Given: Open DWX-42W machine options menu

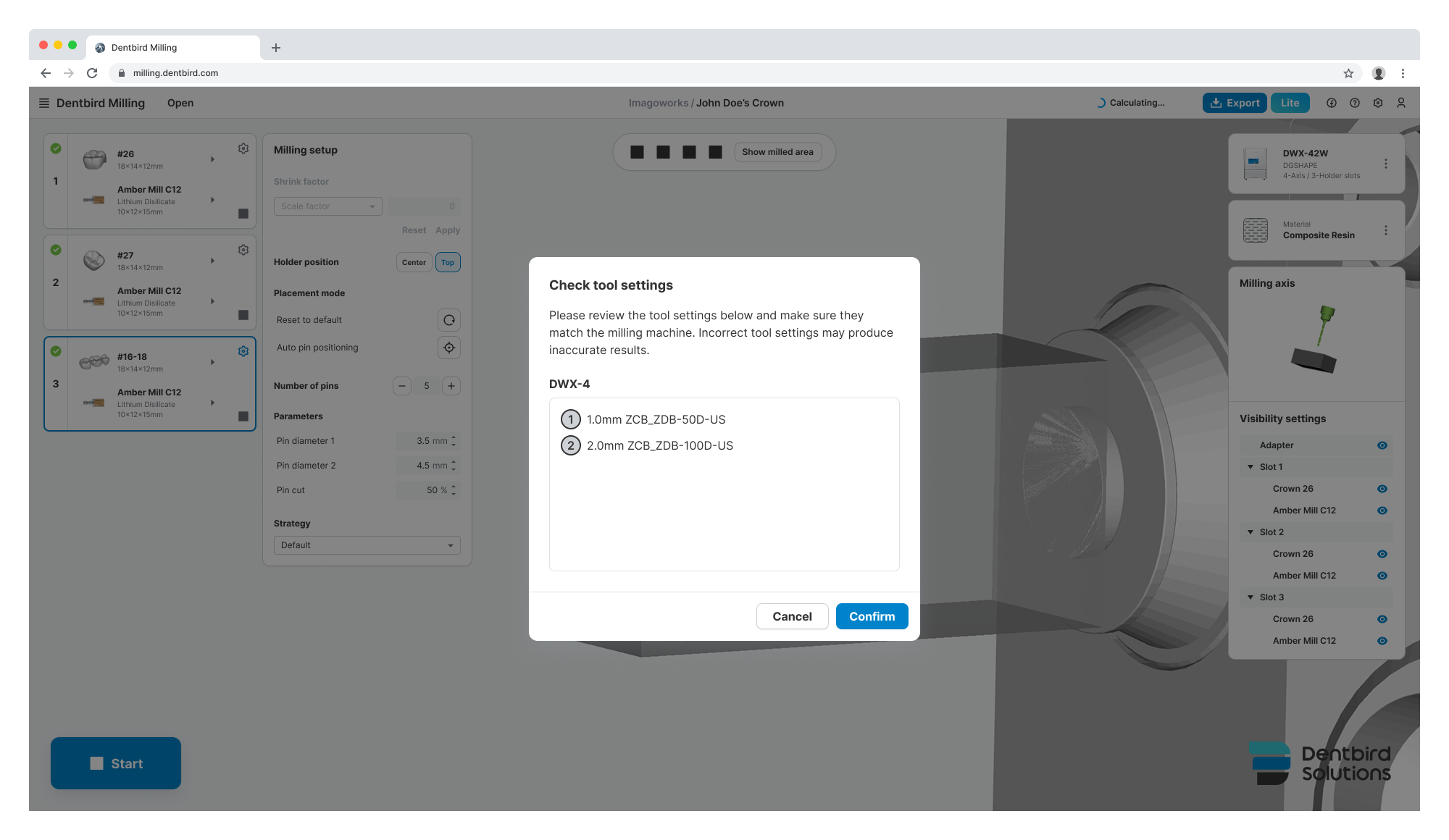Looking at the screenshot, I should (1386, 164).
